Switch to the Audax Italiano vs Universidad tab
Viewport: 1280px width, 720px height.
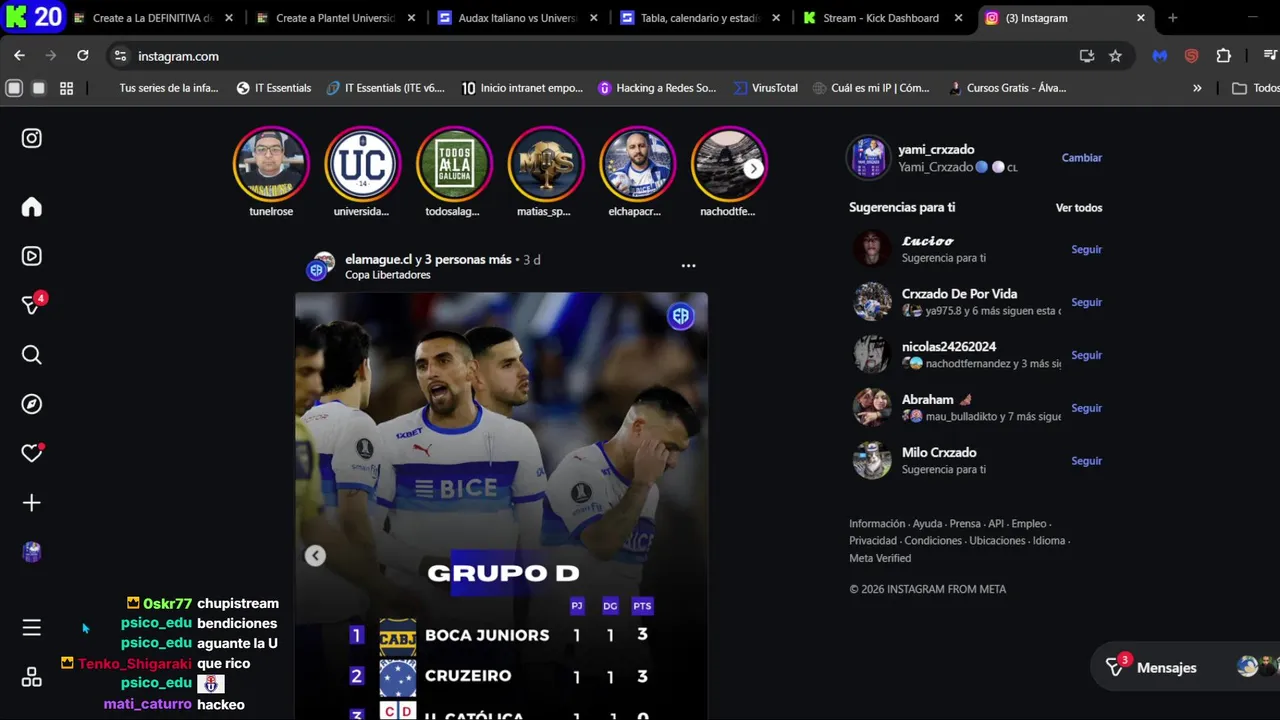pyautogui.click(x=519, y=18)
